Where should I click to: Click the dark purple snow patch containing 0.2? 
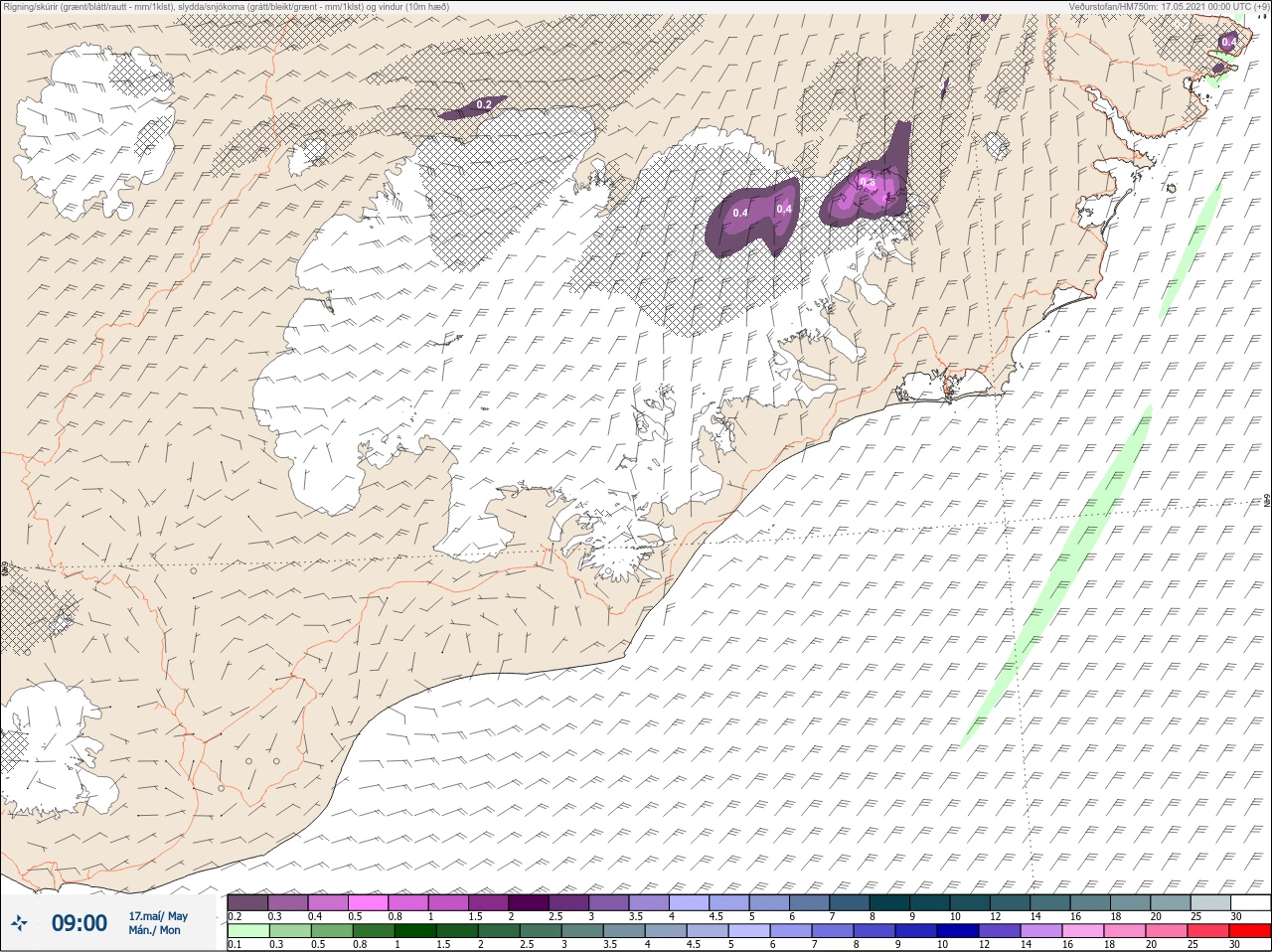click(x=473, y=107)
